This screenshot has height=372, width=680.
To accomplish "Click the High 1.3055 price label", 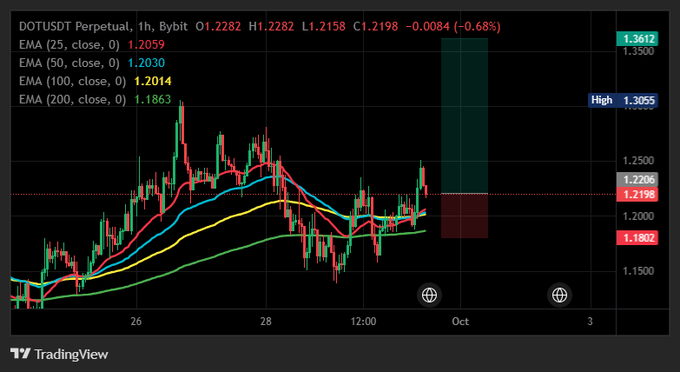I will (623, 100).
